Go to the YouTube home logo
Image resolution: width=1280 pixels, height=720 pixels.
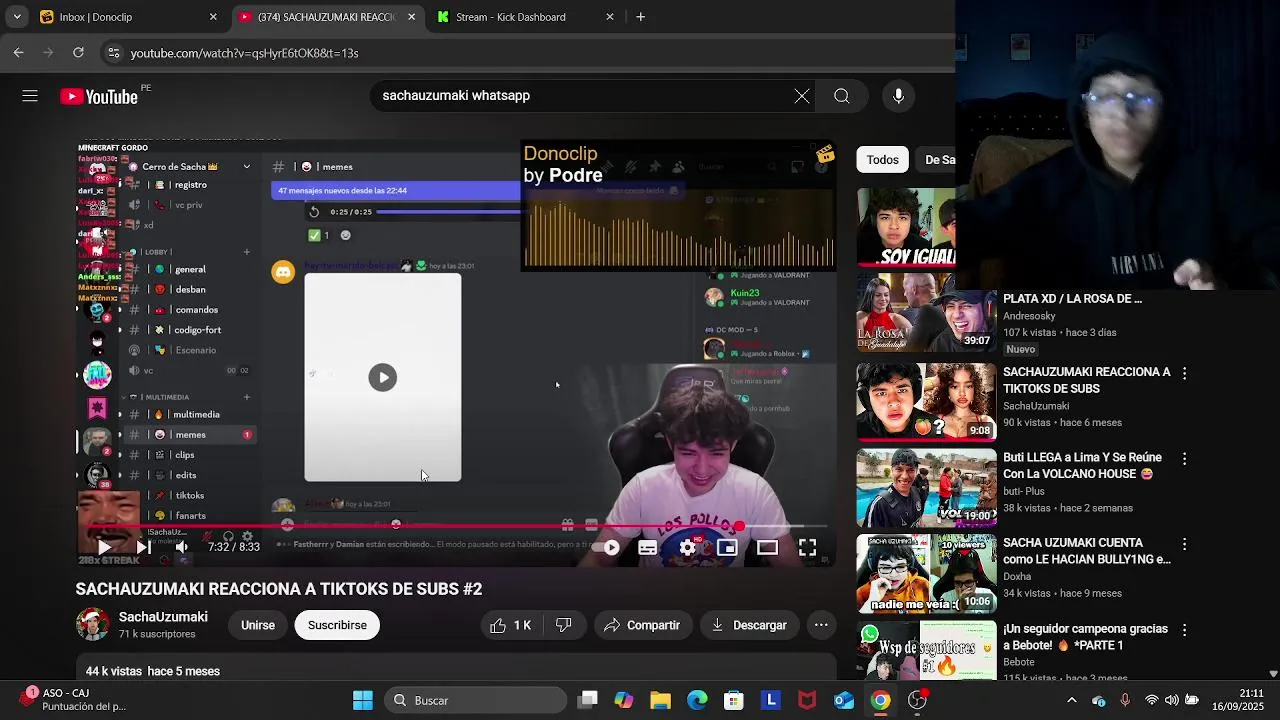(98, 96)
